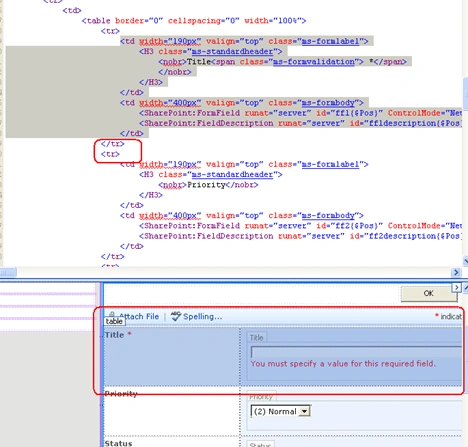Viewport: 468px width, 447px height.
Task: Click 'ms-standardheader' class above Priority nobr line
Action: 232,175
